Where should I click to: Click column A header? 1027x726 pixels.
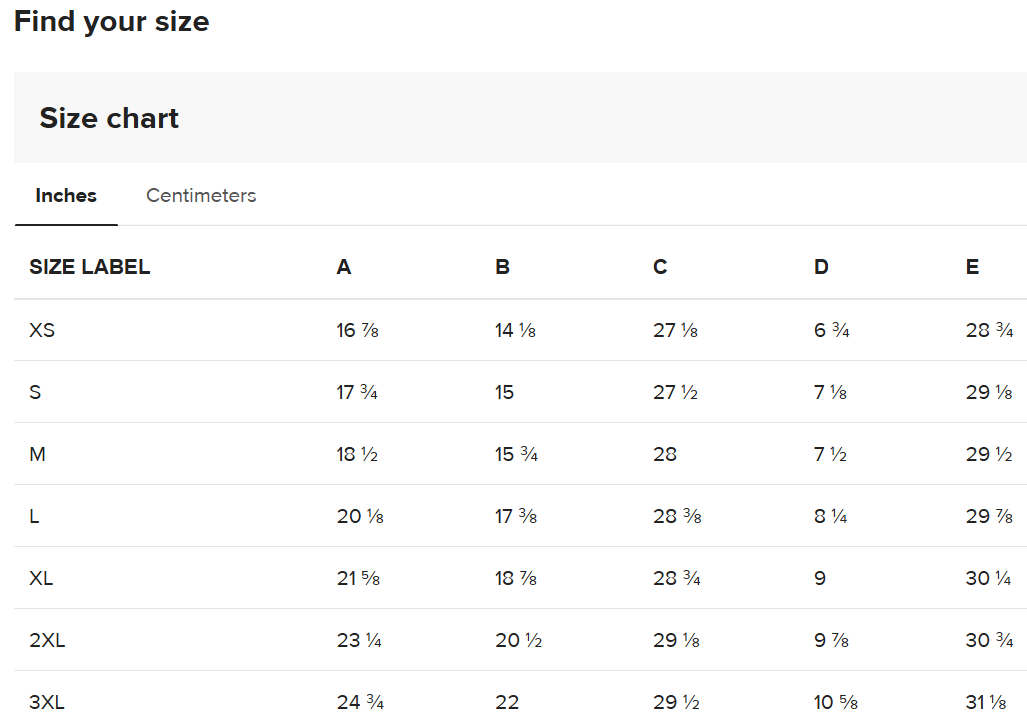[x=344, y=267]
